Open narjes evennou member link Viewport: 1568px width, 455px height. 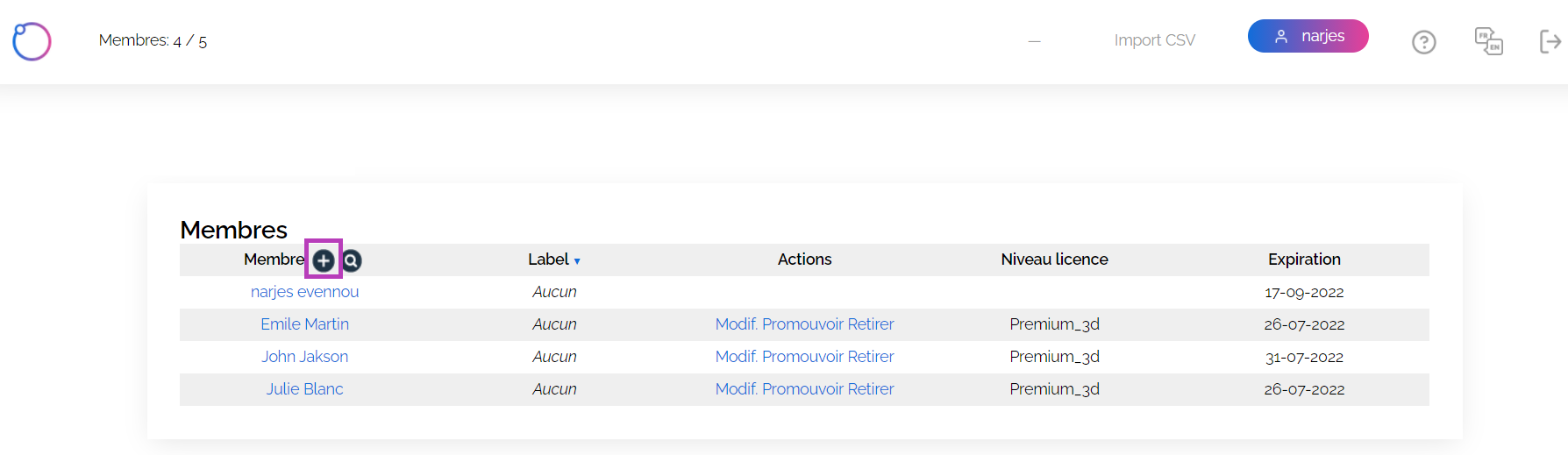coord(304,292)
